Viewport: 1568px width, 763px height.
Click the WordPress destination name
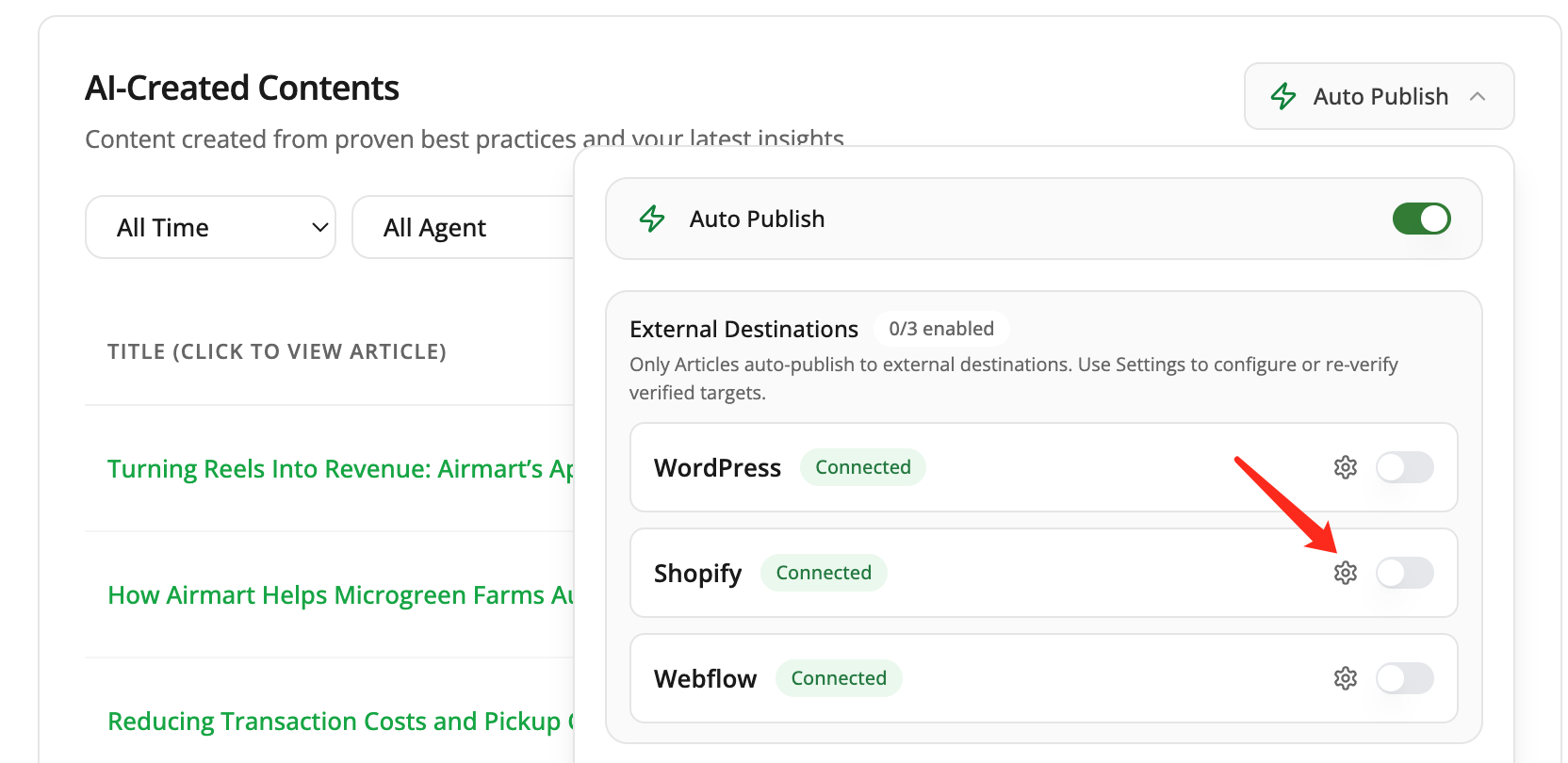pos(717,468)
